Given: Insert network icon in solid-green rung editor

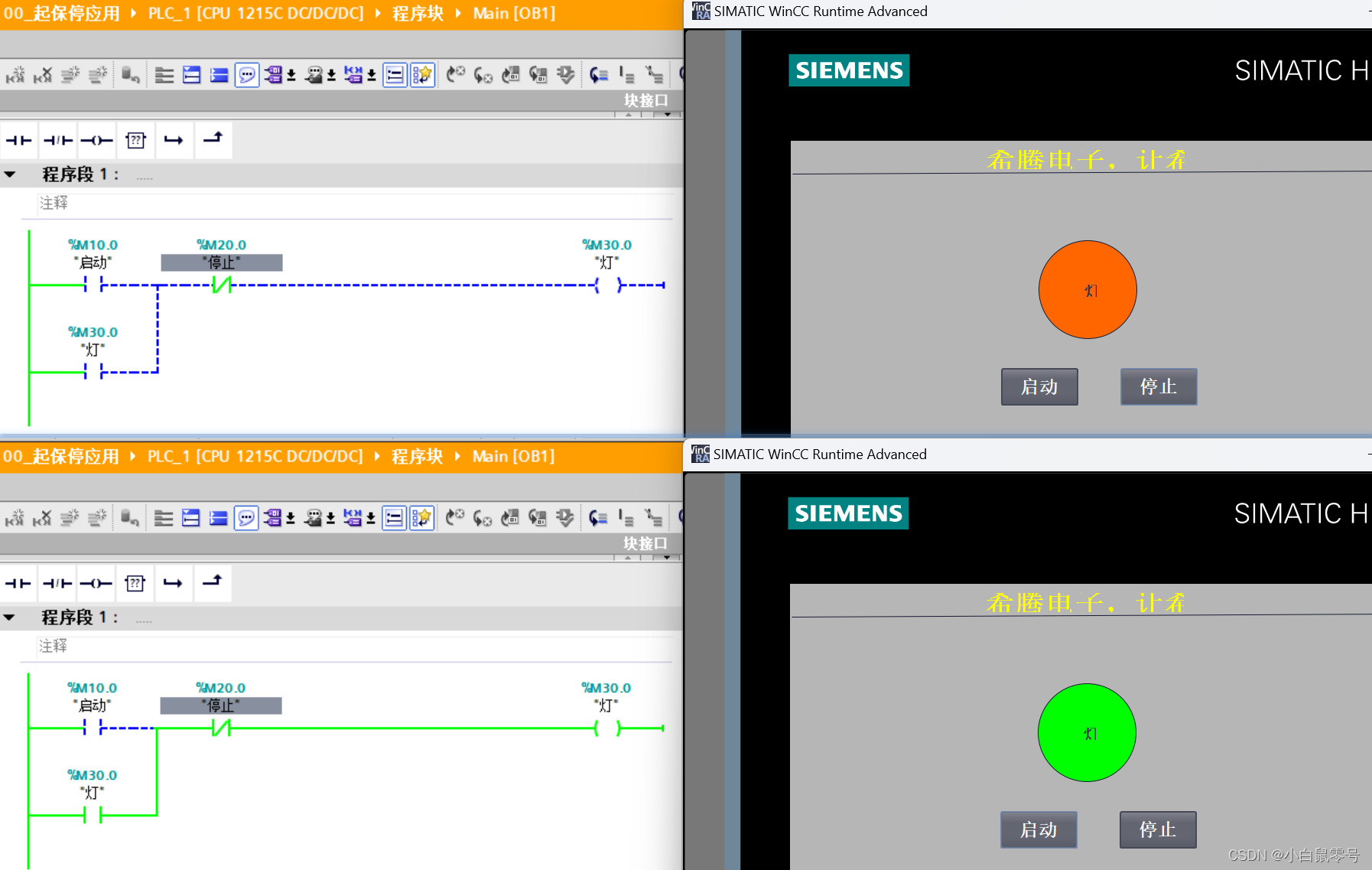Looking at the screenshot, I should click(15, 518).
